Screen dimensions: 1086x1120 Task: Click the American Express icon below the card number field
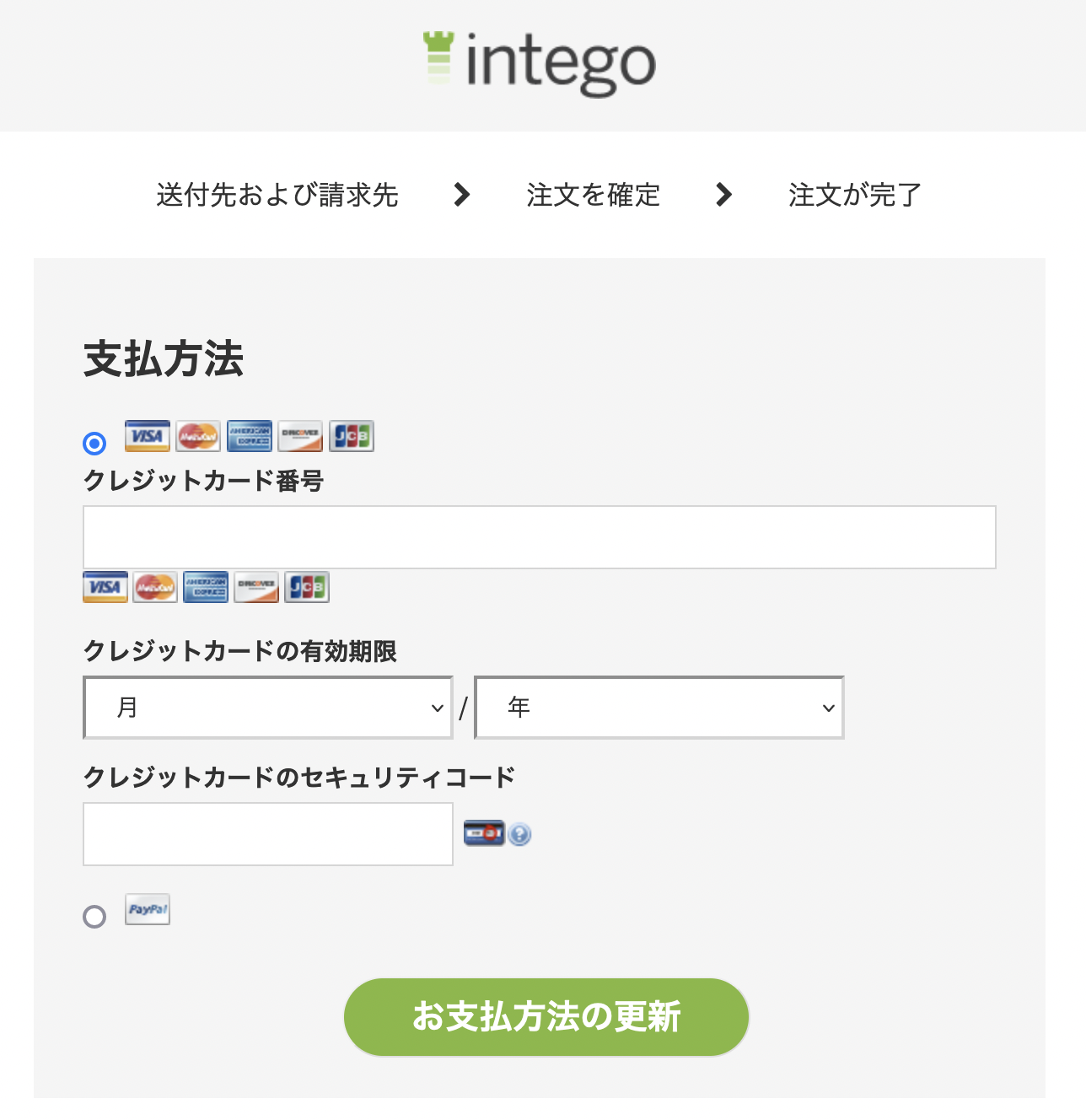pyautogui.click(x=206, y=587)
